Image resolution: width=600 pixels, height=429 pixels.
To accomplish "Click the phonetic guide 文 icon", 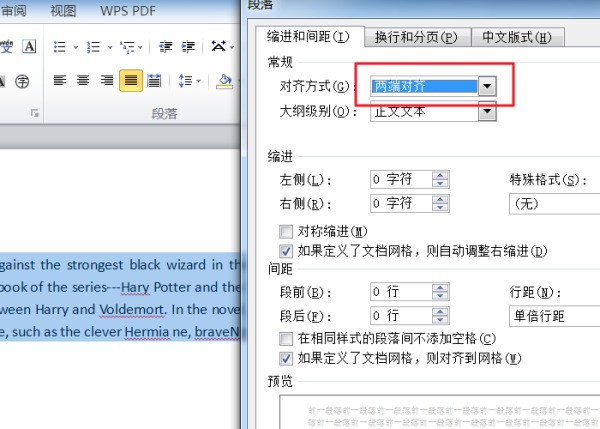I will [x=7, y=47].
